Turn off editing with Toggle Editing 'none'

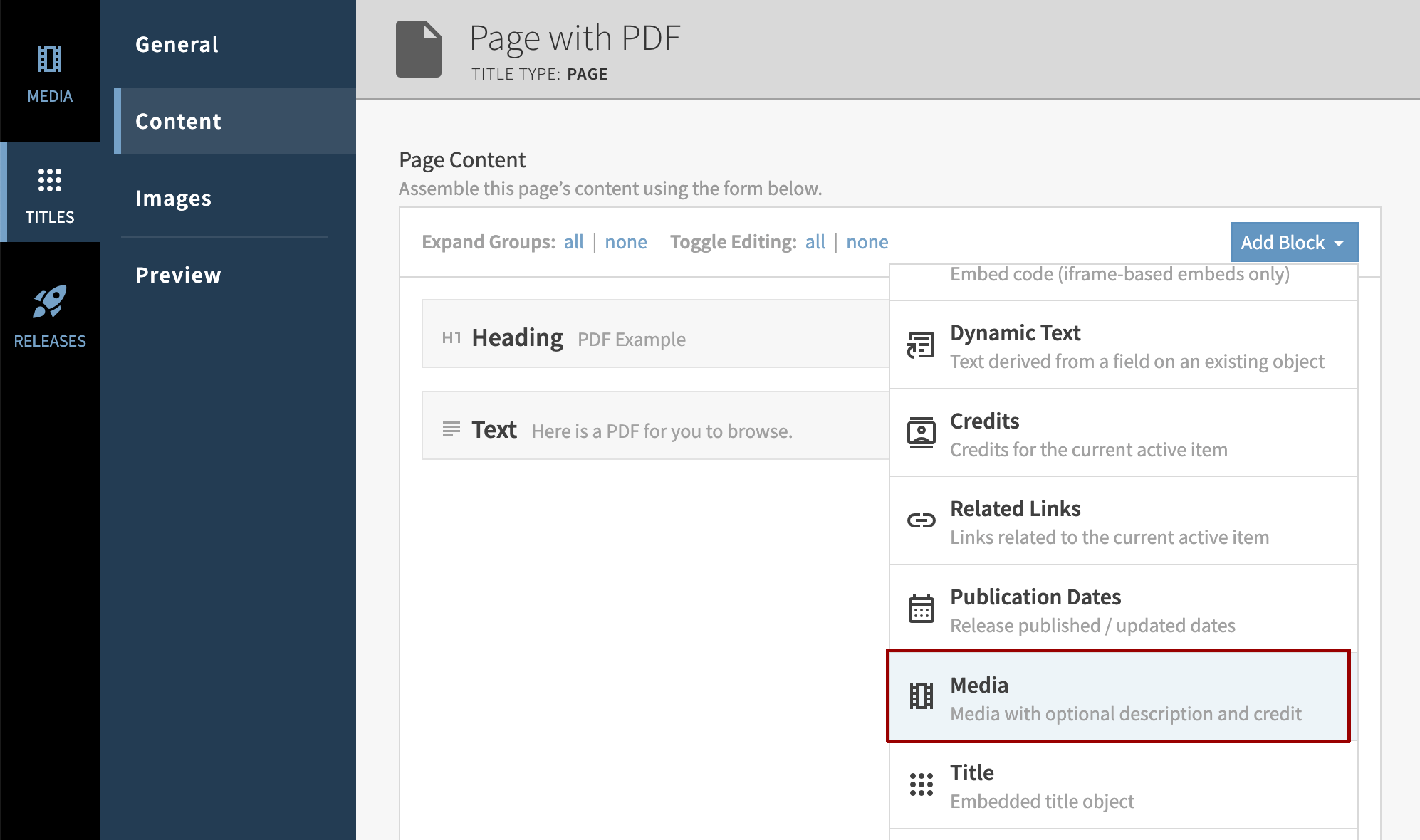click(x=867, y=242)
